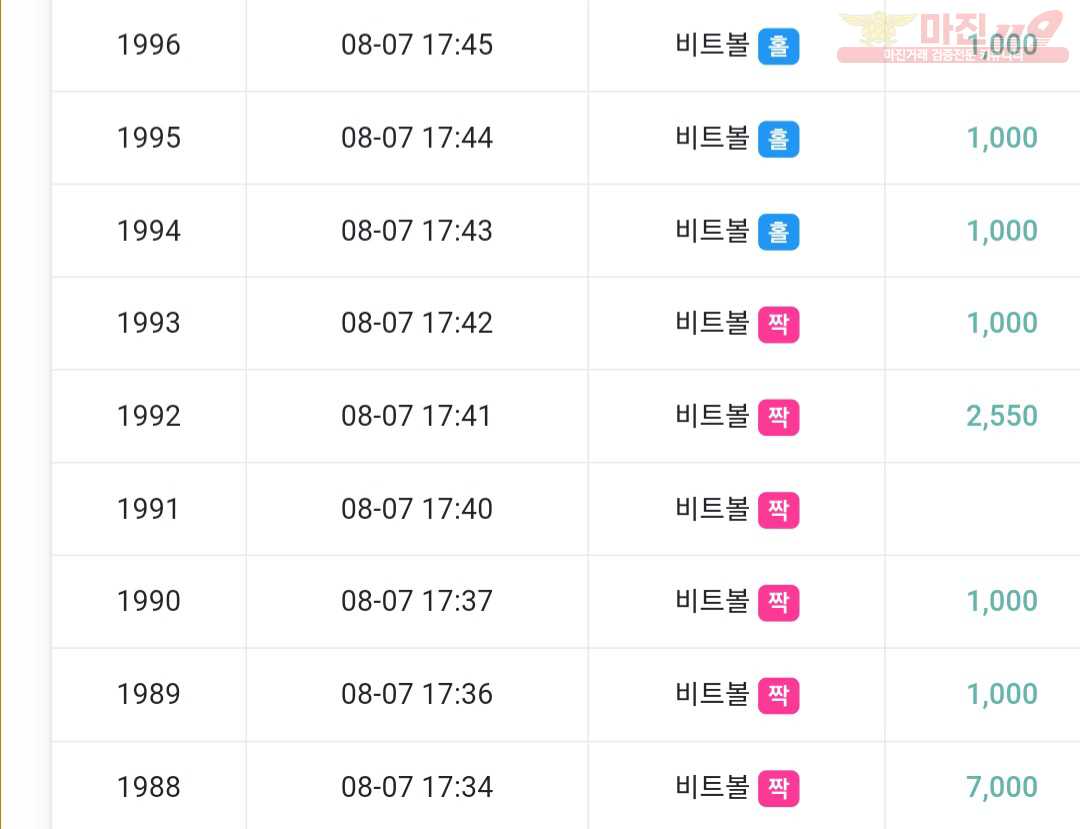Click timestamp 08-07 17:36
This screenshot has height=829, width=1080.
(417, 694)
